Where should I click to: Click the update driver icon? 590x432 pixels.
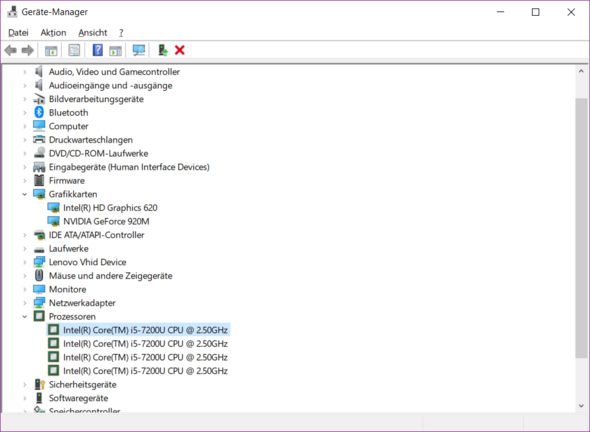[163, 50]
